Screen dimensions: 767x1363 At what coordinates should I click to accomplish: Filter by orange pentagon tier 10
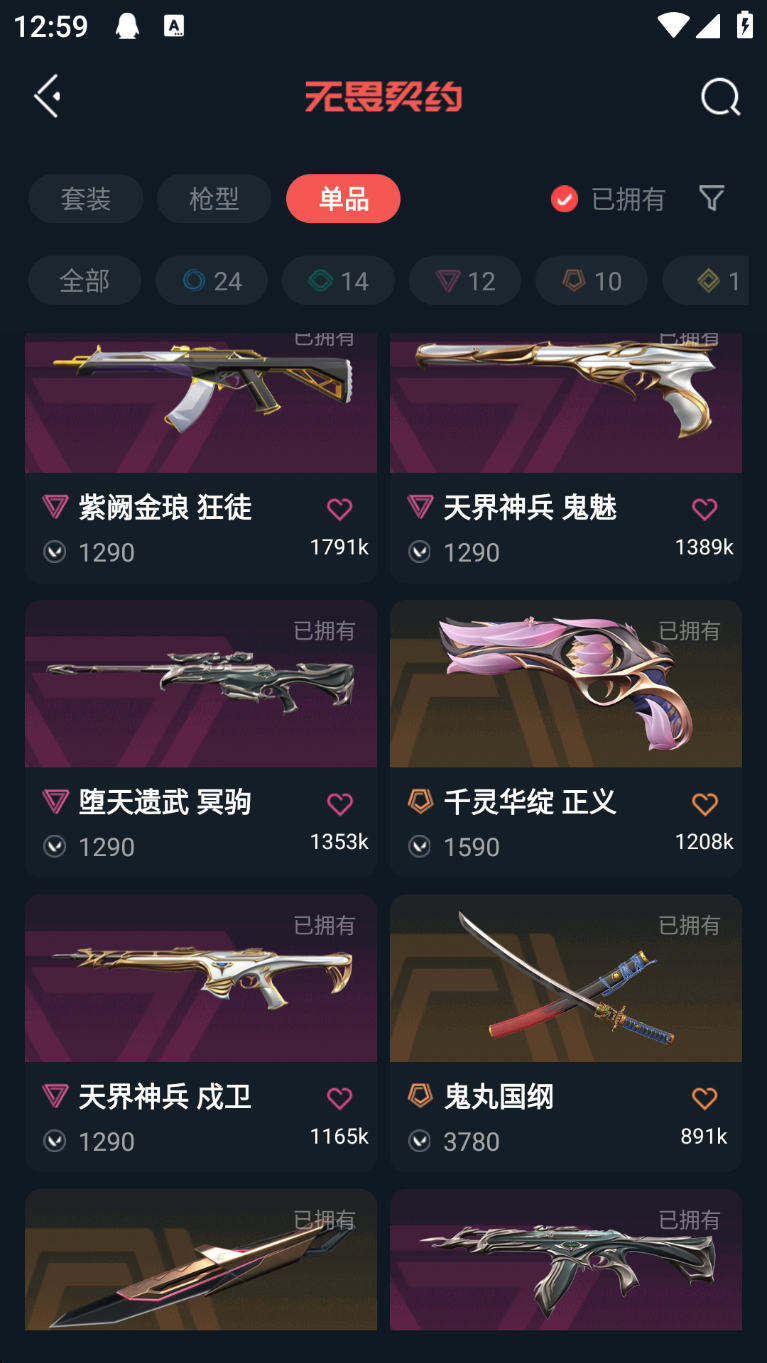591,280
